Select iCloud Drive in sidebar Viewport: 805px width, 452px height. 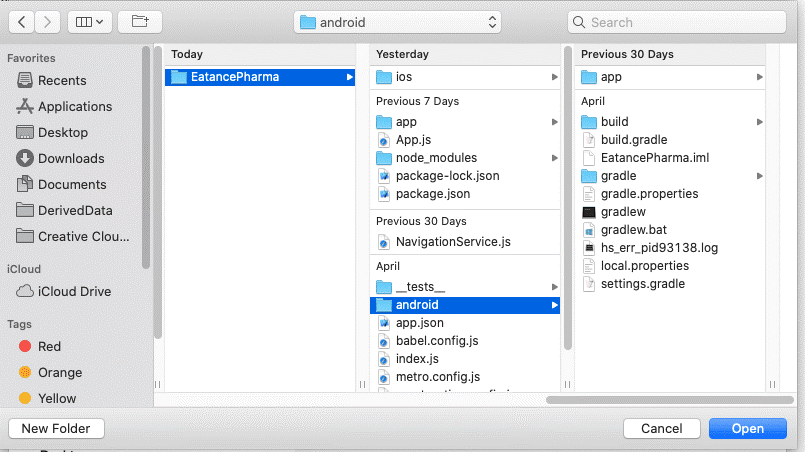pos(74,291)
